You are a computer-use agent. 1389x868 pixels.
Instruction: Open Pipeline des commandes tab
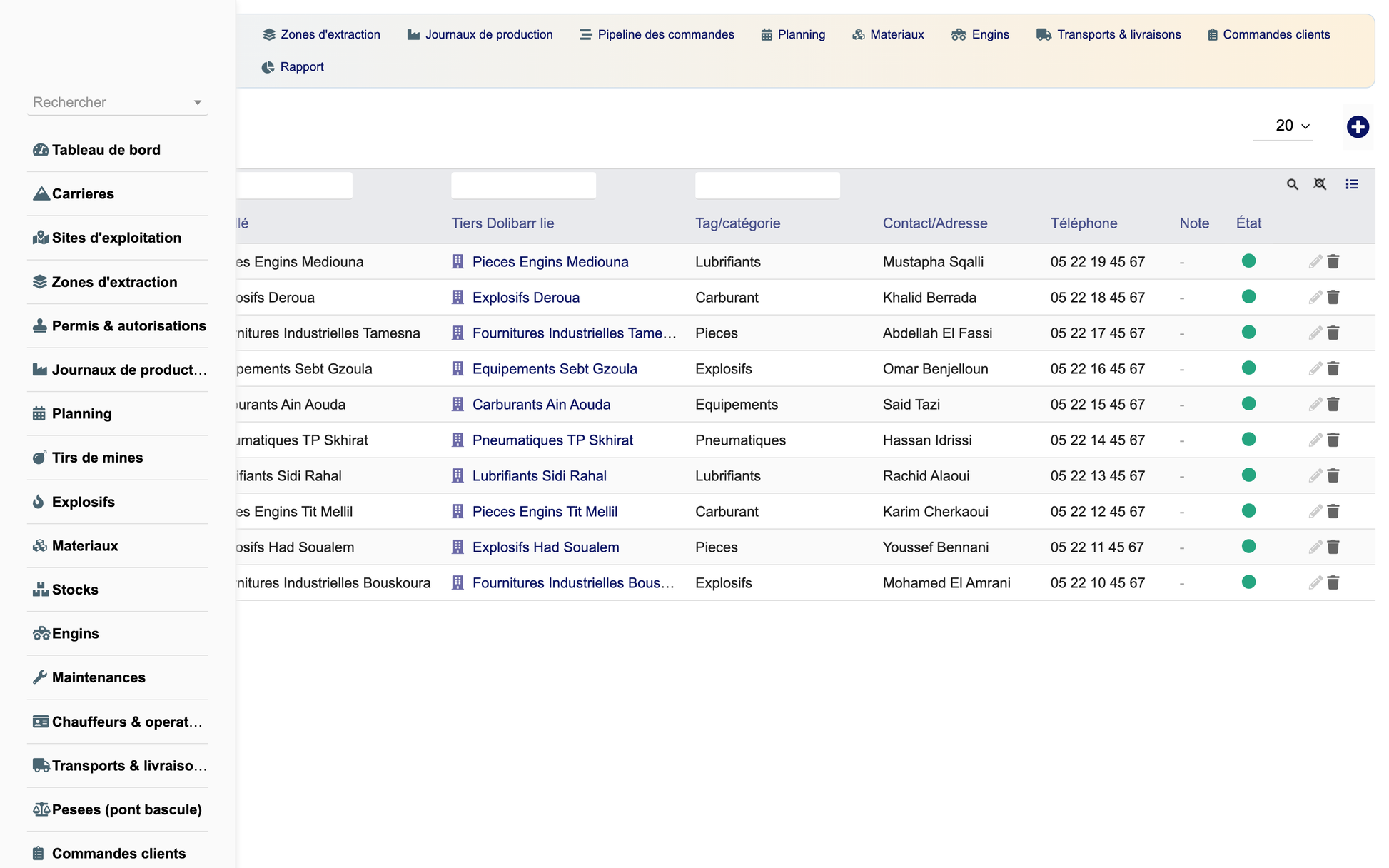coord(657,34)
